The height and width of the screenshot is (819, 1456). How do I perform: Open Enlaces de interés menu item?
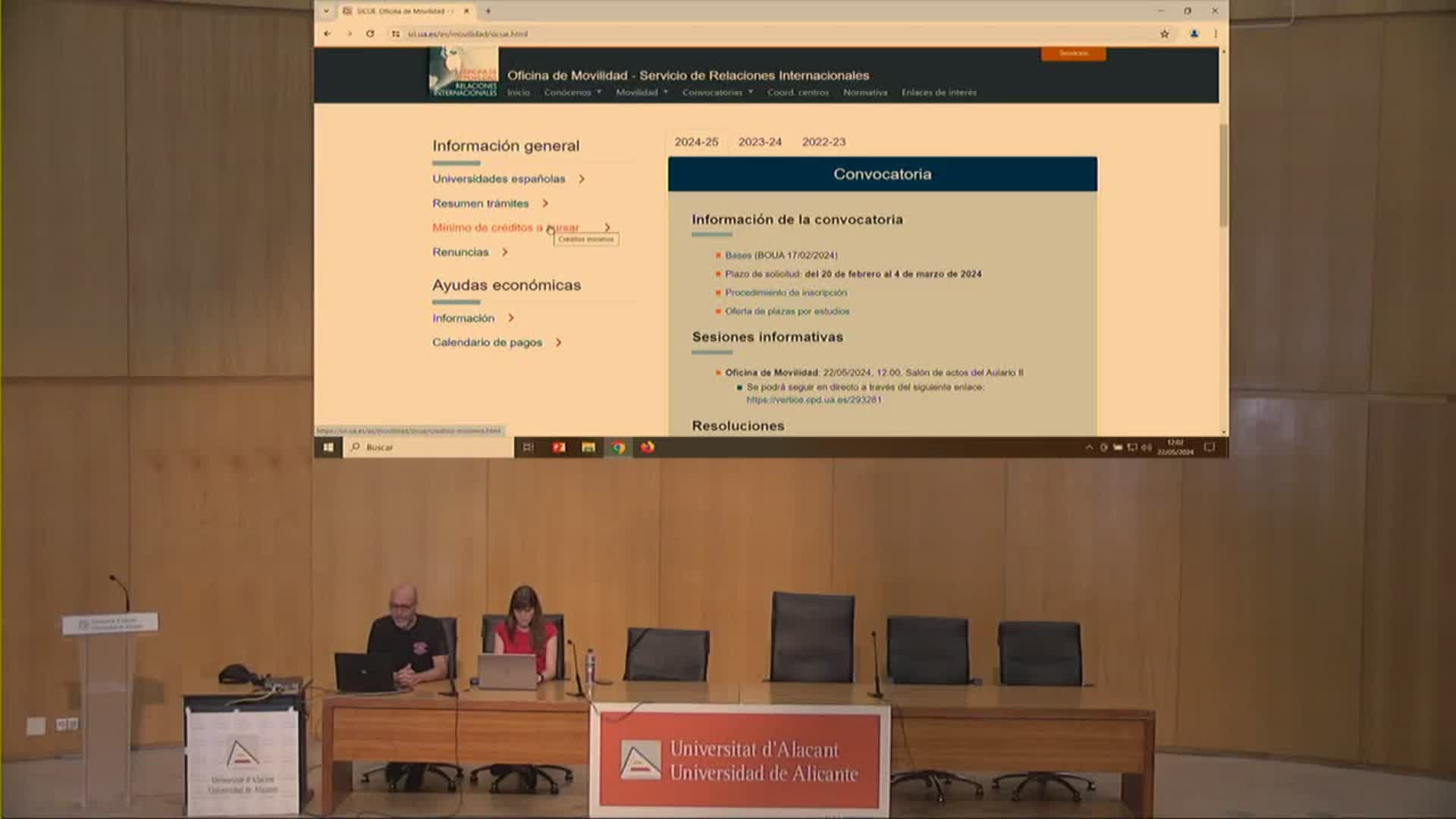tap(939, 93)
